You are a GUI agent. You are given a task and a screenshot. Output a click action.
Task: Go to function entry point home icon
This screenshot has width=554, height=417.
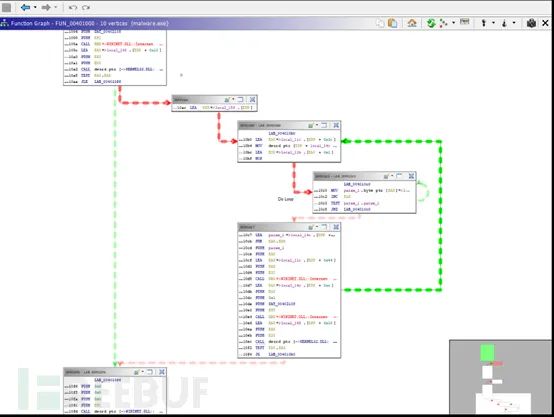click(x=412, y=23)
